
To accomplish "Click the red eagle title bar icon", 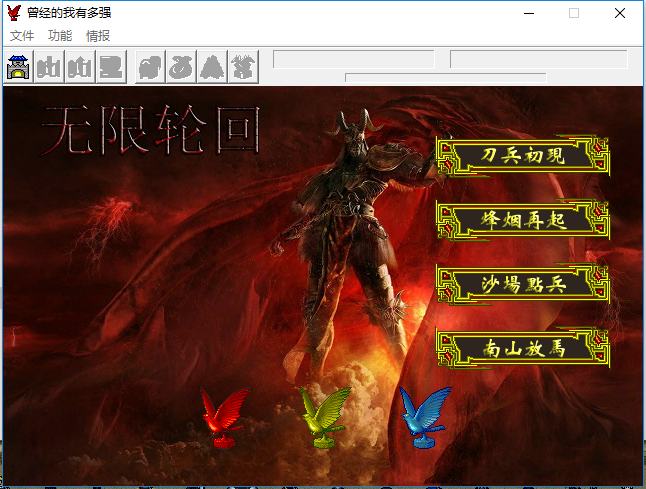I will [x=14, y=13].
